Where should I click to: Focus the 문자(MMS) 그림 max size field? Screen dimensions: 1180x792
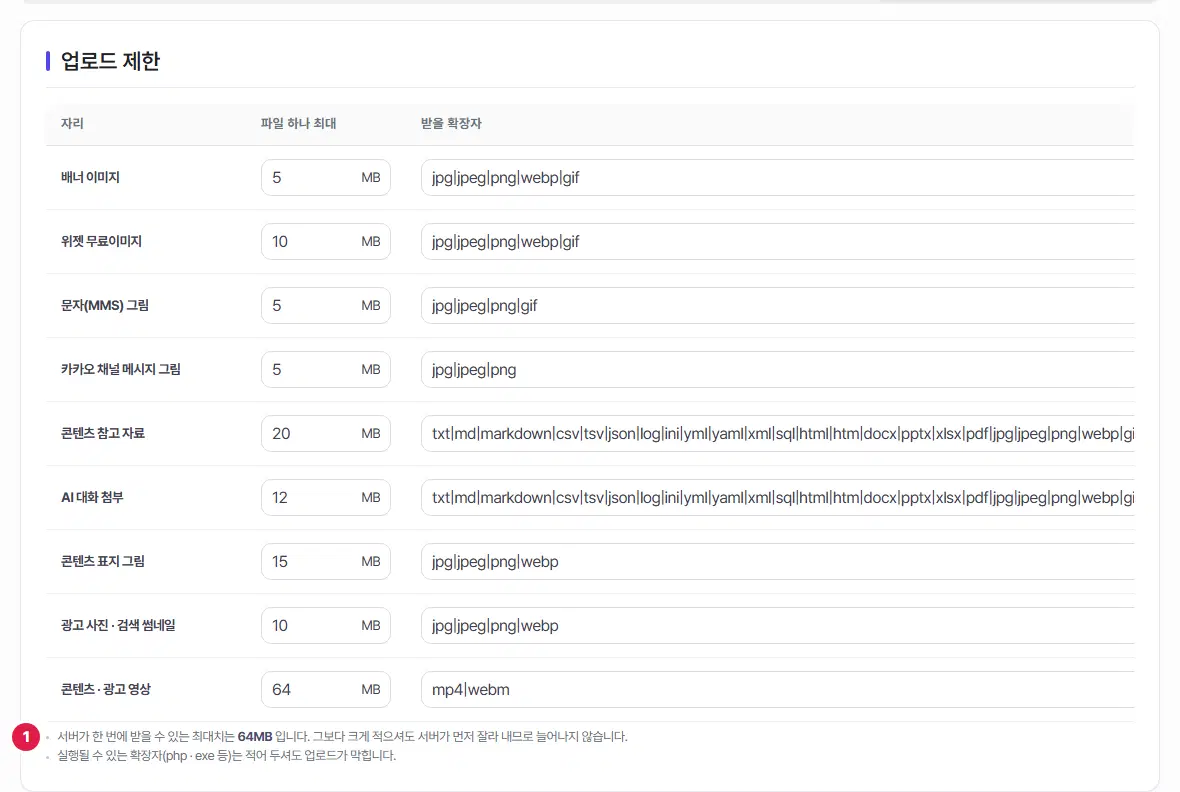click(x=325, y=306)
